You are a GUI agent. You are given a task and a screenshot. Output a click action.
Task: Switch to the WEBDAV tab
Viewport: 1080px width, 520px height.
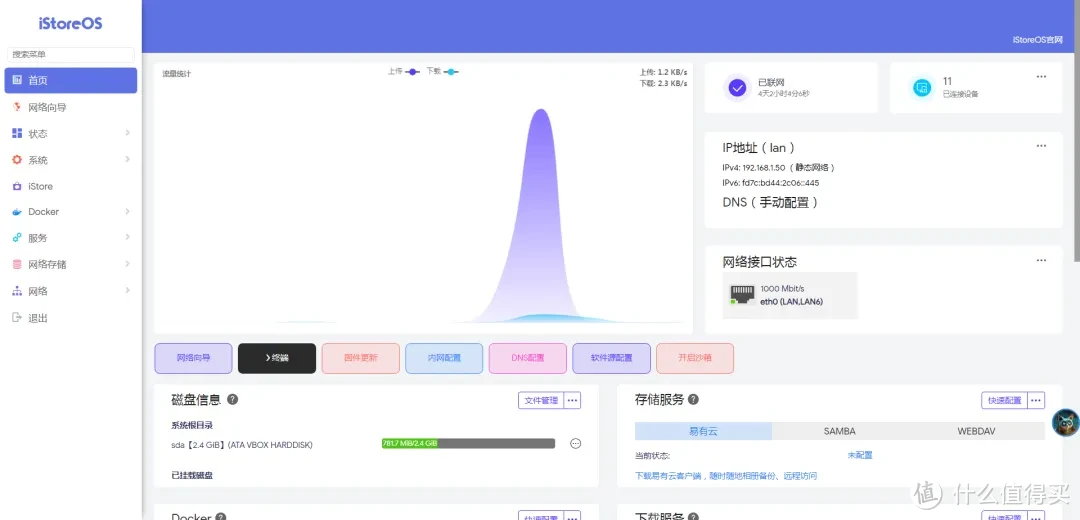coord(976,431)
